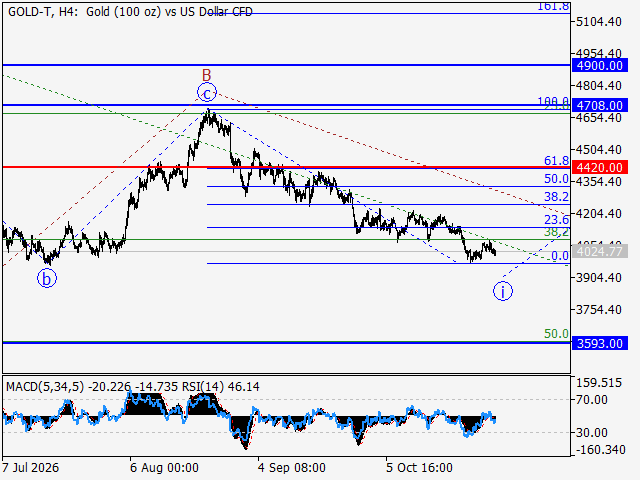
Task: Click the MACD(5,34,5) RSI(14) indicator label
Action: tap(133, 387)
